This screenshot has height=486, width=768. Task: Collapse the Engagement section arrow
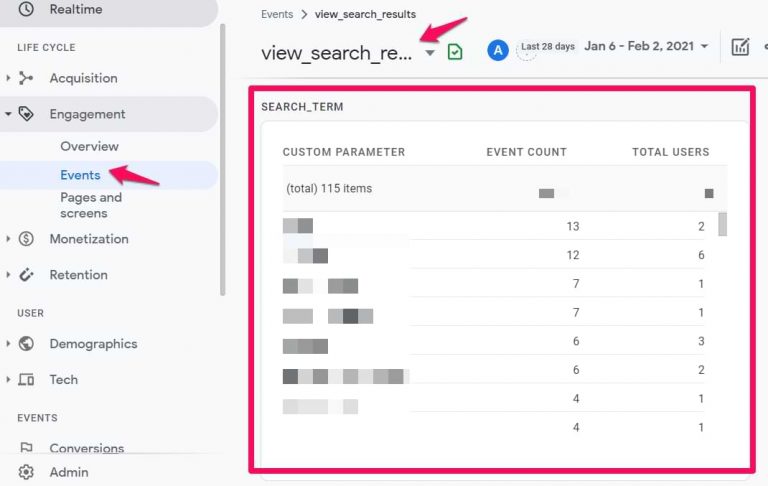9,114
